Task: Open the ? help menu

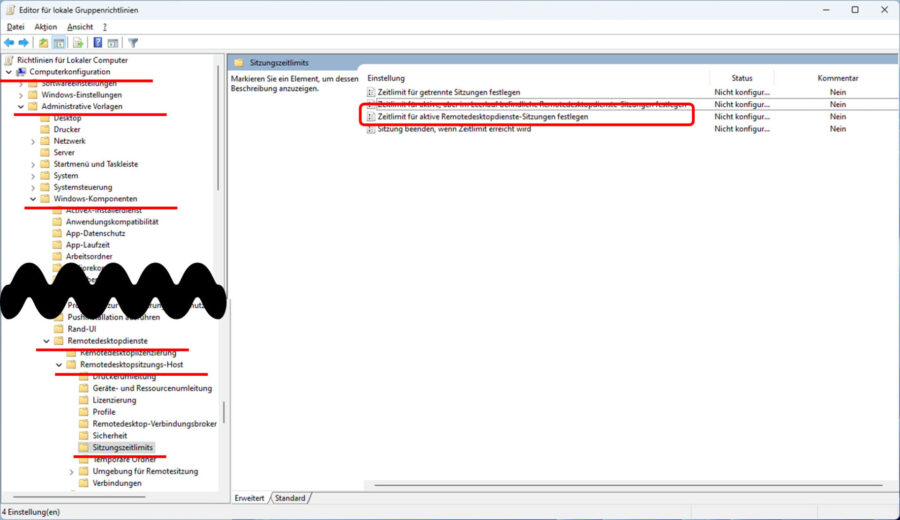Action: pos(104,27)
